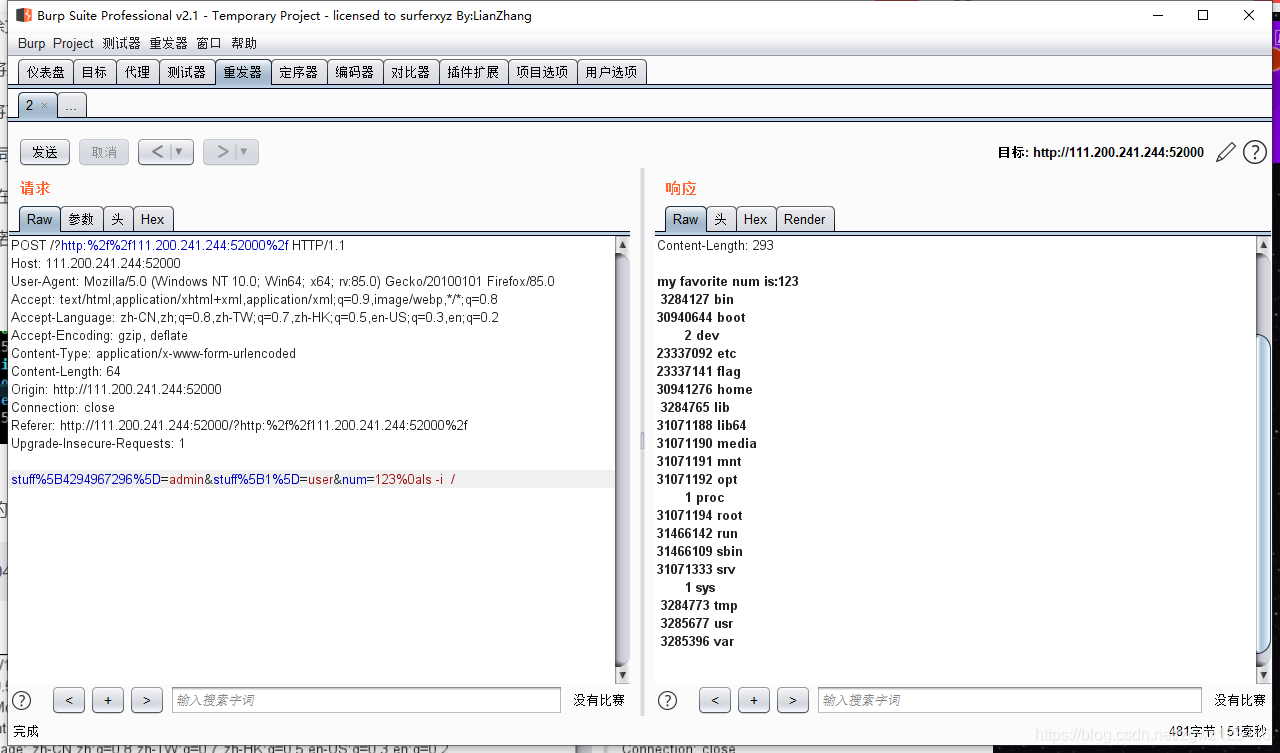
Task: Switch to the 定序器 tab
Action: [x=298, y=72]
